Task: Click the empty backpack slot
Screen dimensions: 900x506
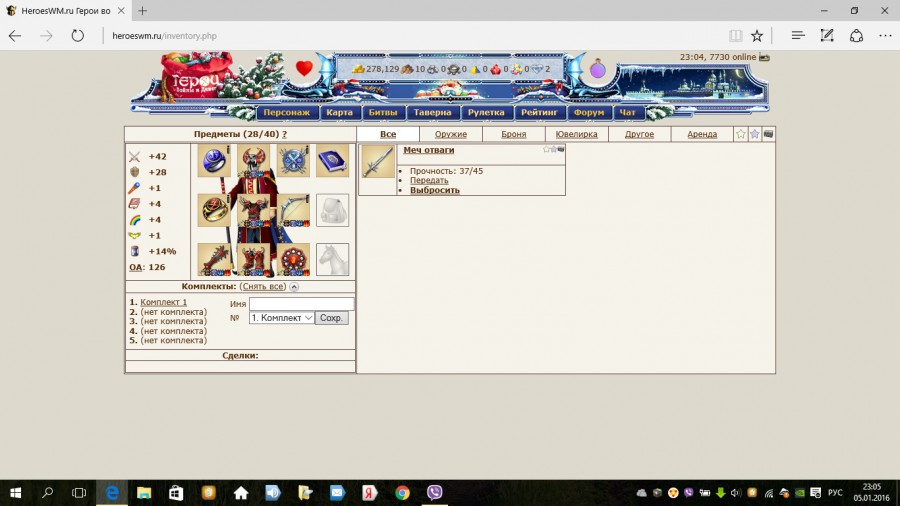Action: point(332,210)
